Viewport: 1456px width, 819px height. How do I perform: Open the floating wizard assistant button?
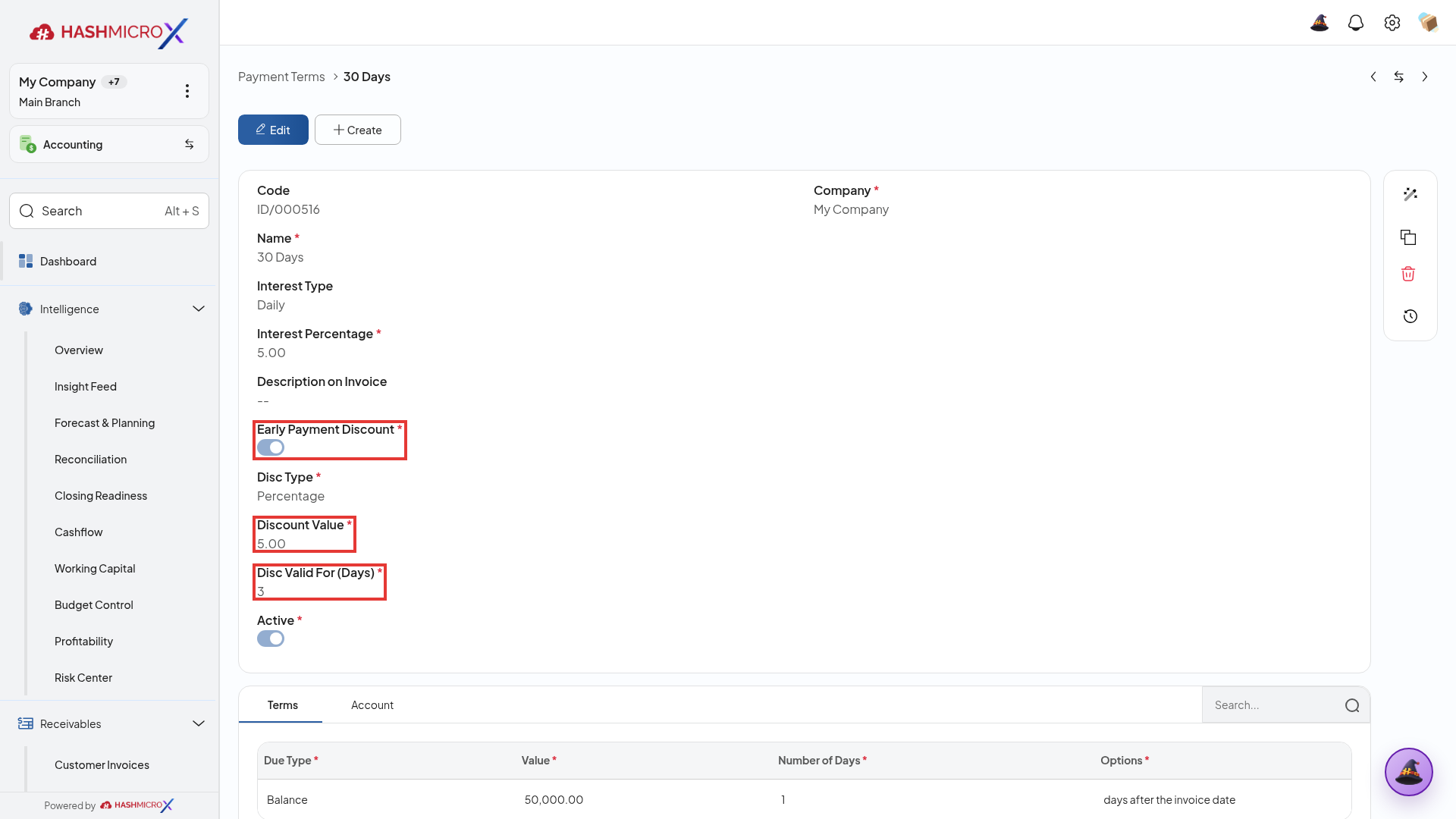(x=1409, y=772)
